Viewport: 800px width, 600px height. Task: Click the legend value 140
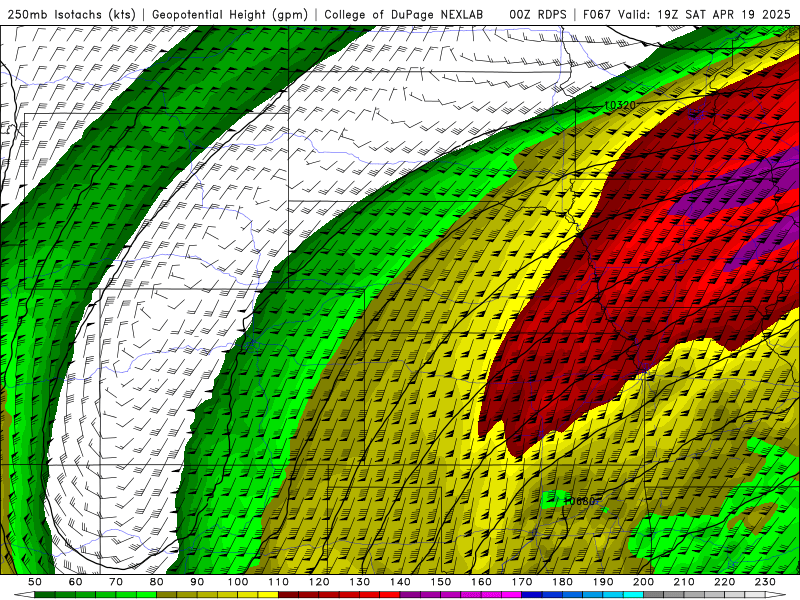click(400, 582)
